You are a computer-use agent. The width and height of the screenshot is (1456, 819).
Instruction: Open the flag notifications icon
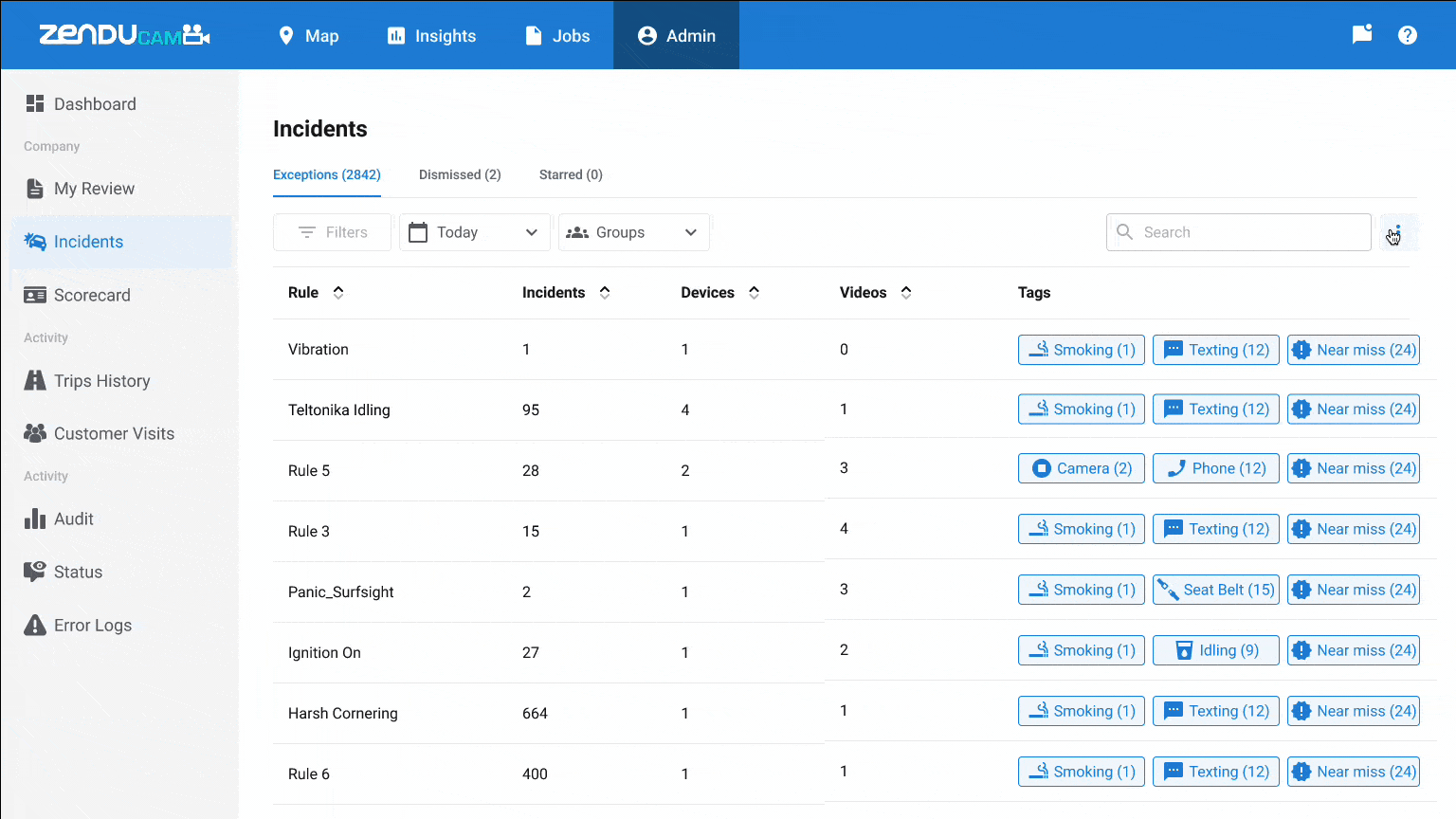(1362, 35)
